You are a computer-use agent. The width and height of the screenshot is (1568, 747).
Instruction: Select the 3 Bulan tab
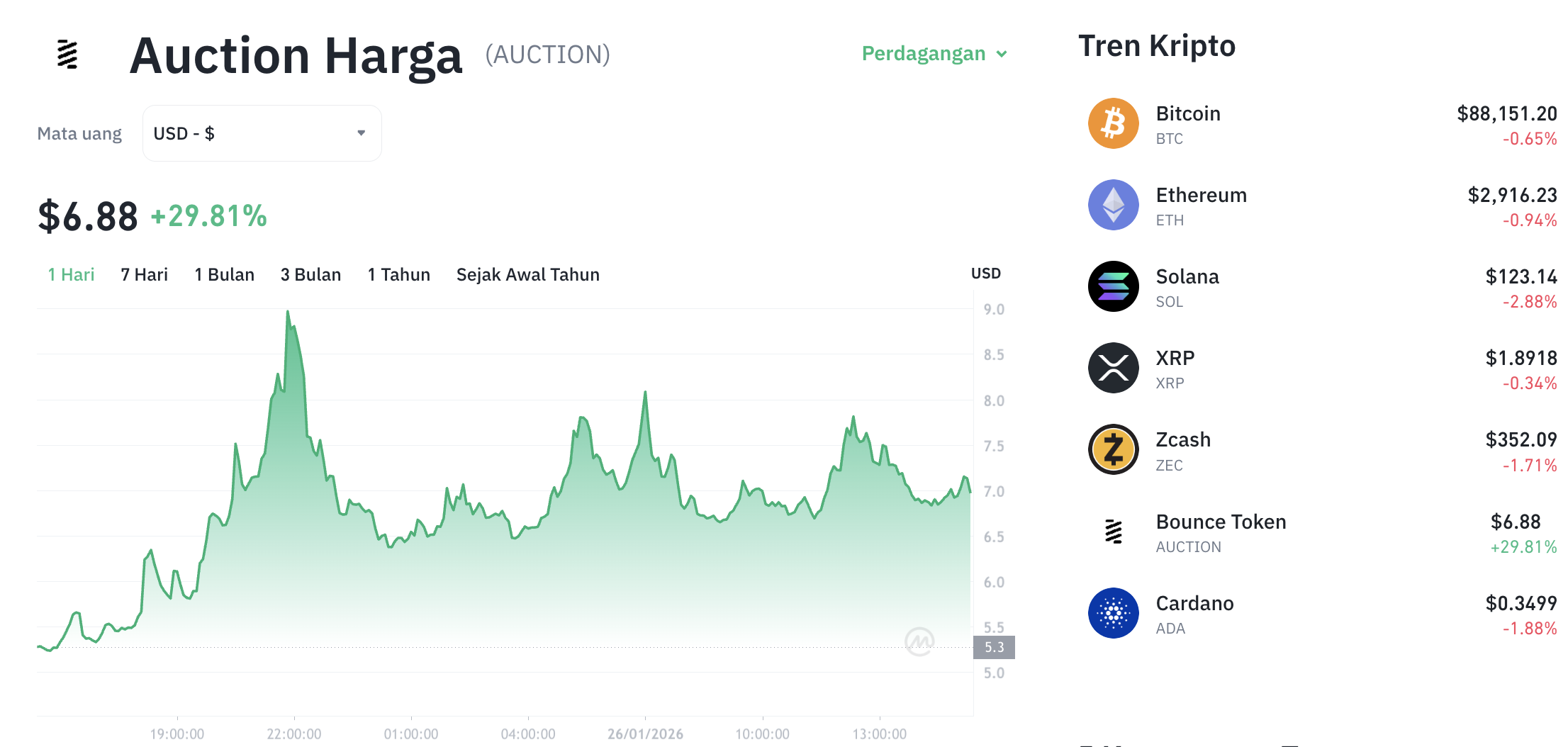310,274
